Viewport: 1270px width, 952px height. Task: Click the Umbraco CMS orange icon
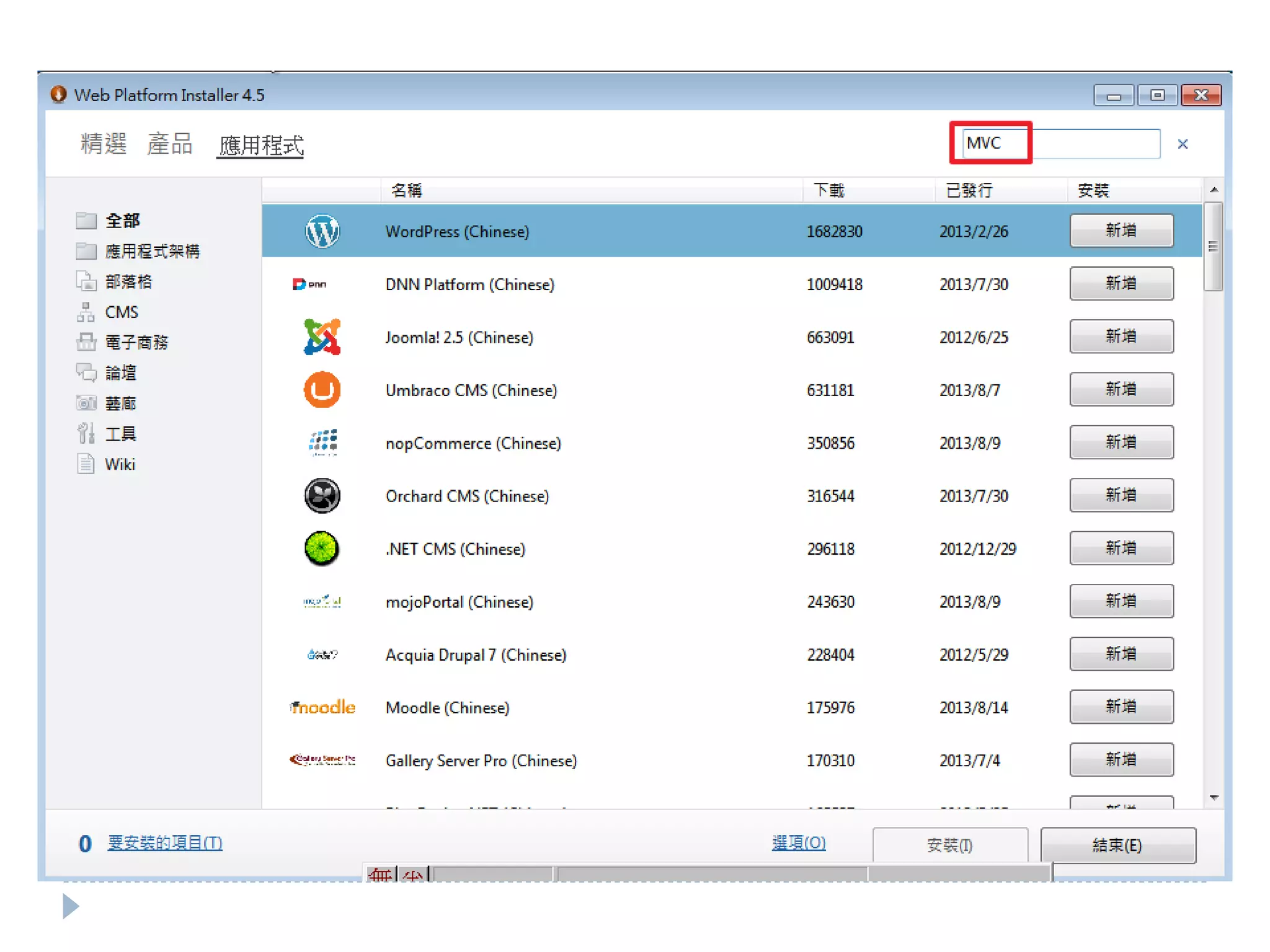pyautogui.click(x=322, y=390)
